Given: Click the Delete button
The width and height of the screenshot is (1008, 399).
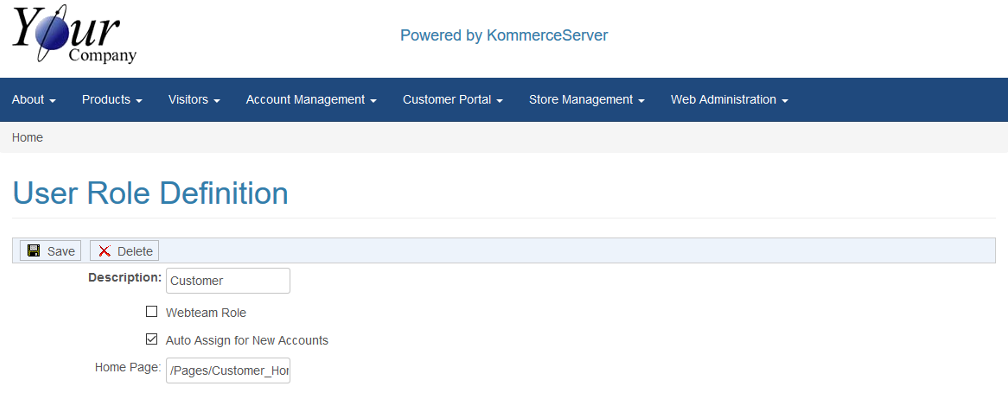Looking at the screenshot, I should pyautogui.click(x=125, y=251).
